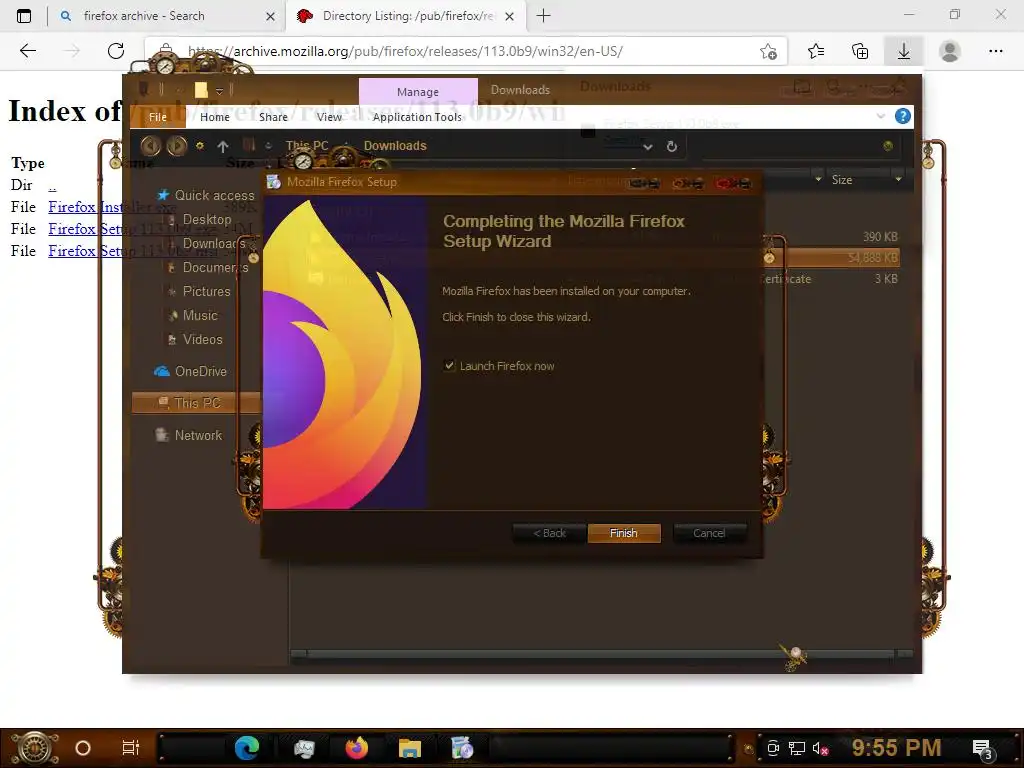
Task: Open Quick Access Toolbar customize dropdown
Action: point(219,90)
